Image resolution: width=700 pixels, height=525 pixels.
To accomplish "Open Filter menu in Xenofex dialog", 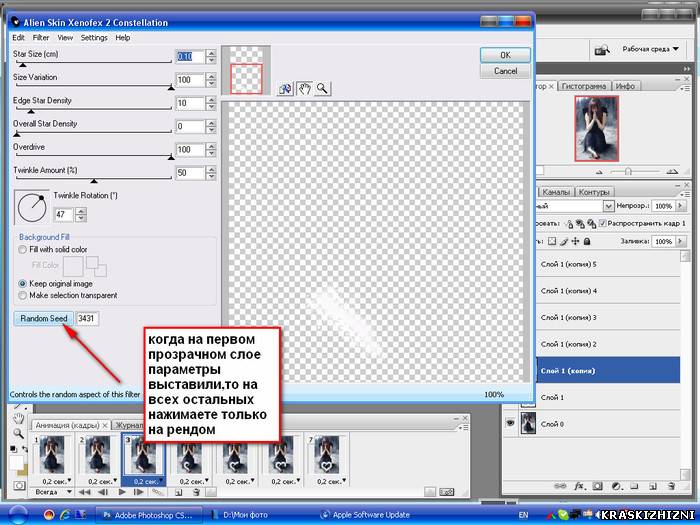I will click(41, 38).
